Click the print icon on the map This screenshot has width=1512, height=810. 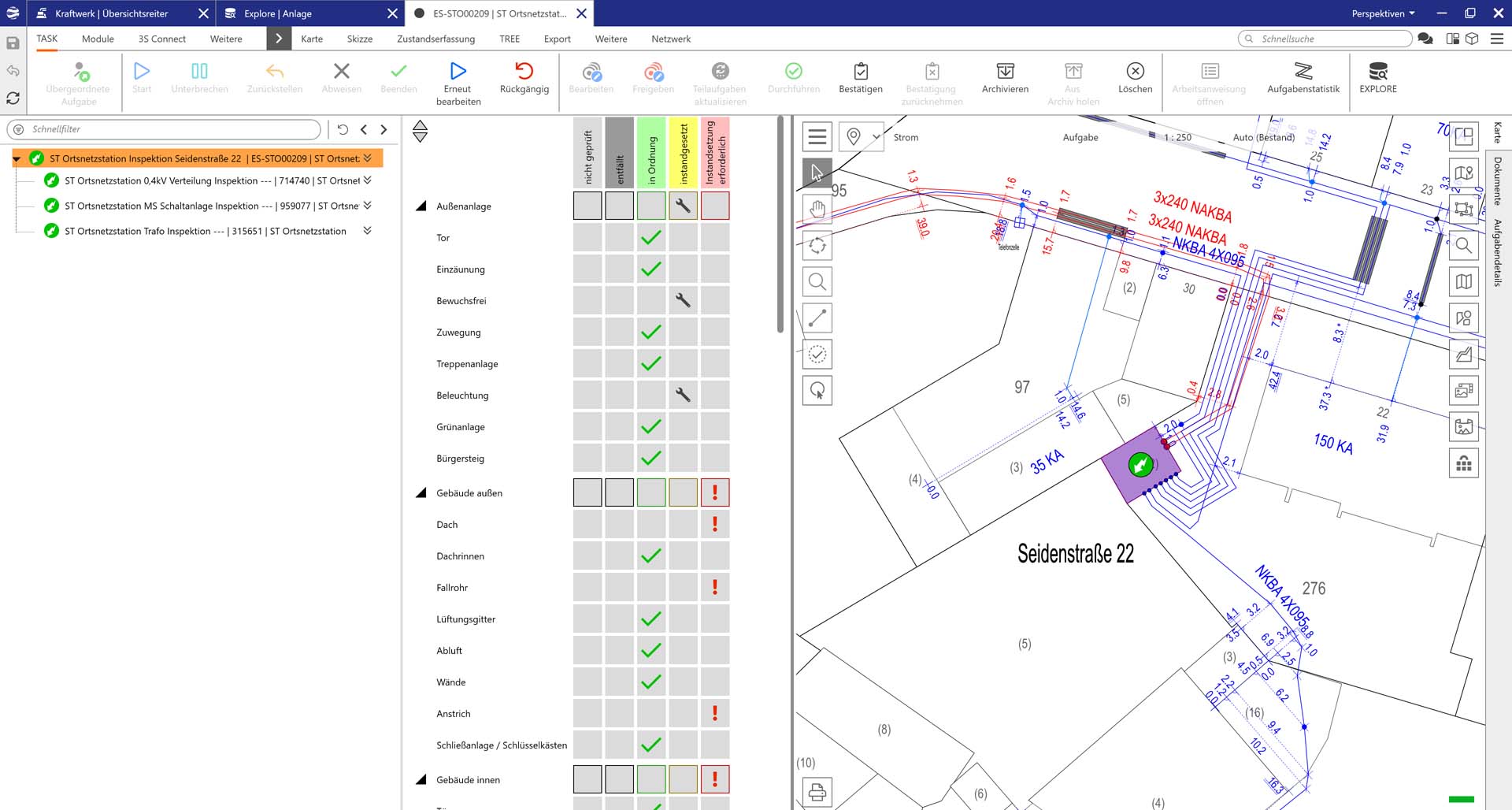[x=817, y=792]
